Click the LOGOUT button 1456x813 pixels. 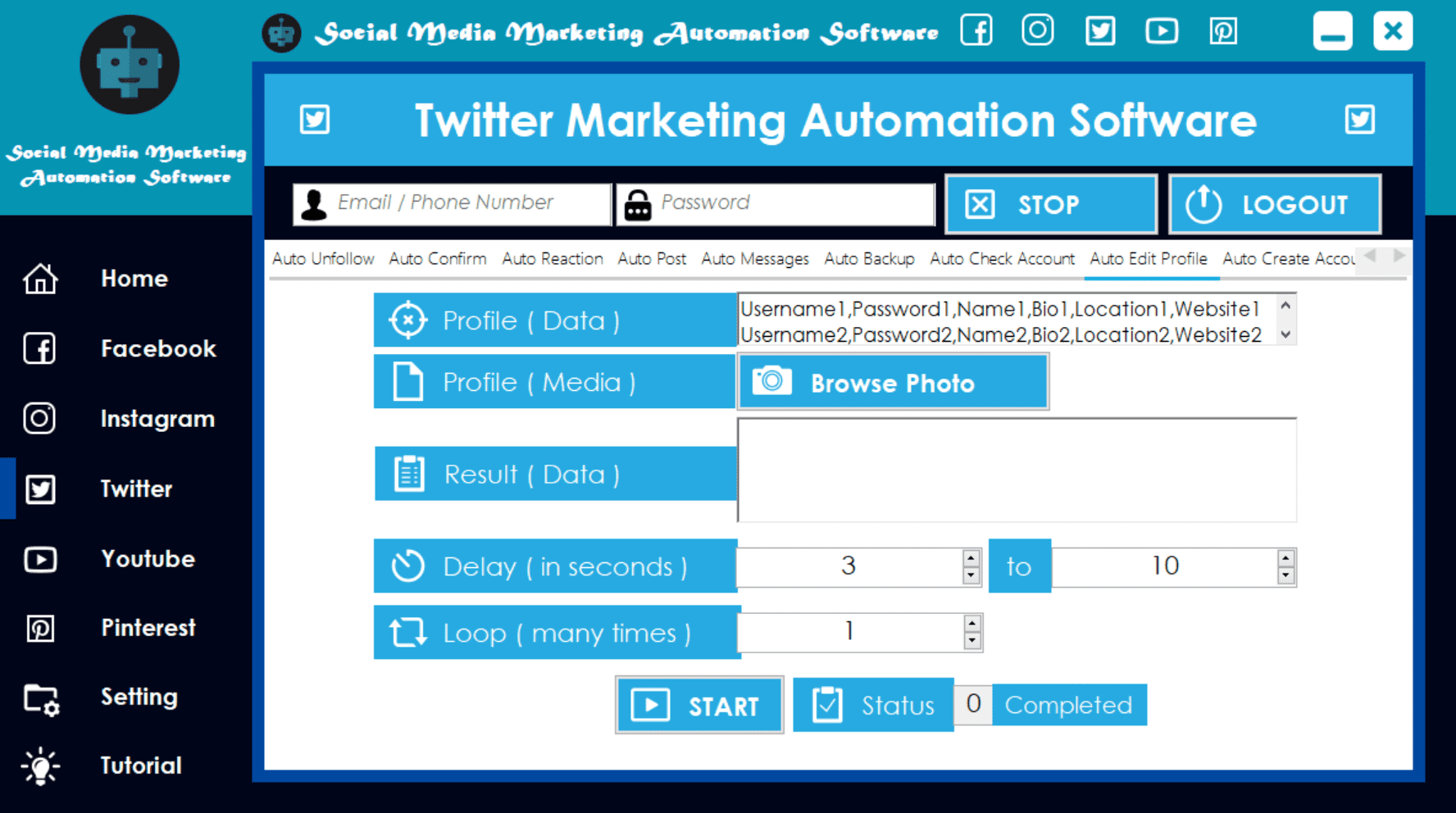point(1275,204)
